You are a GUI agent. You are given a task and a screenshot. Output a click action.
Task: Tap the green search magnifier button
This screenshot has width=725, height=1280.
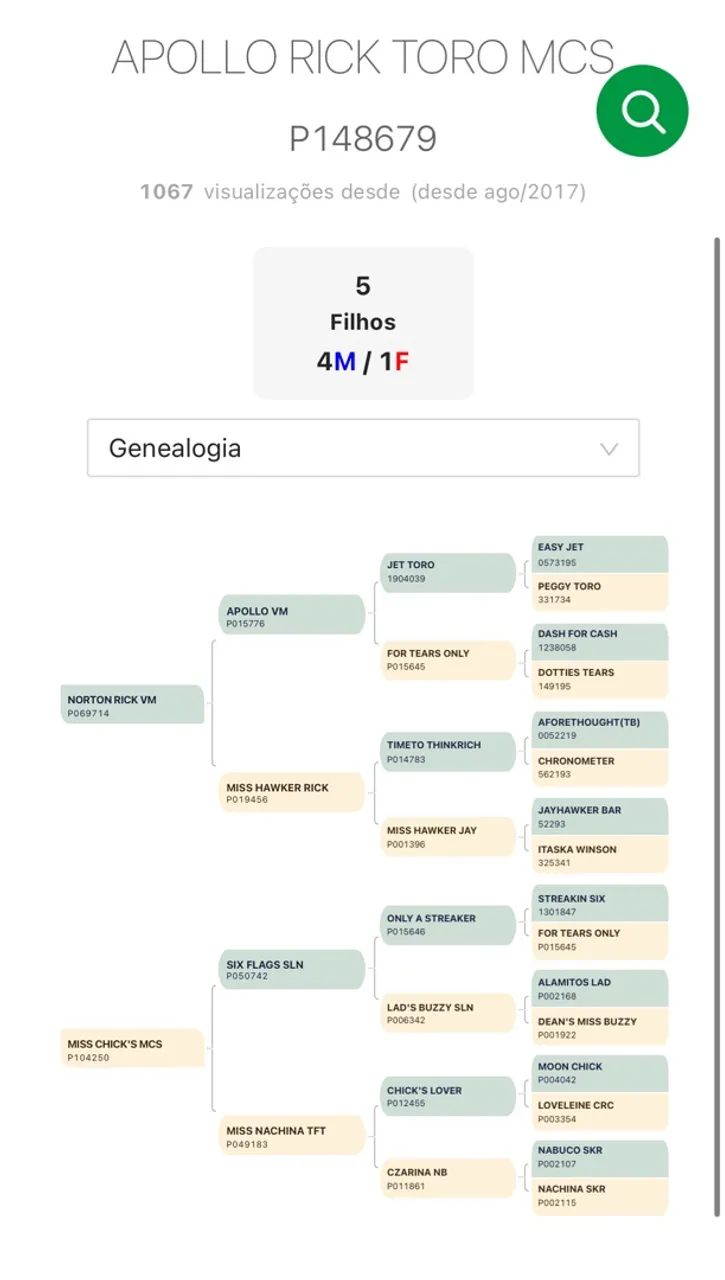click(642, 111)
